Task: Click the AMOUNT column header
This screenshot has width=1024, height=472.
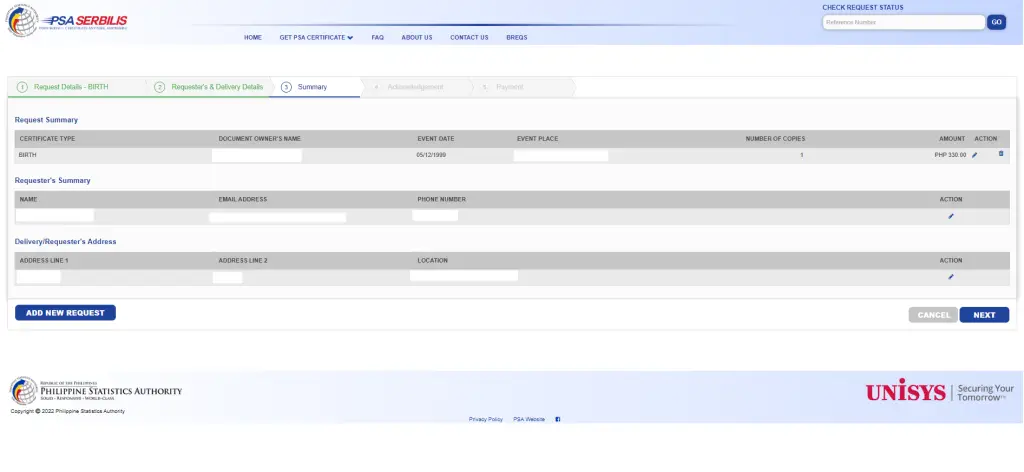Action: [952, 138]
